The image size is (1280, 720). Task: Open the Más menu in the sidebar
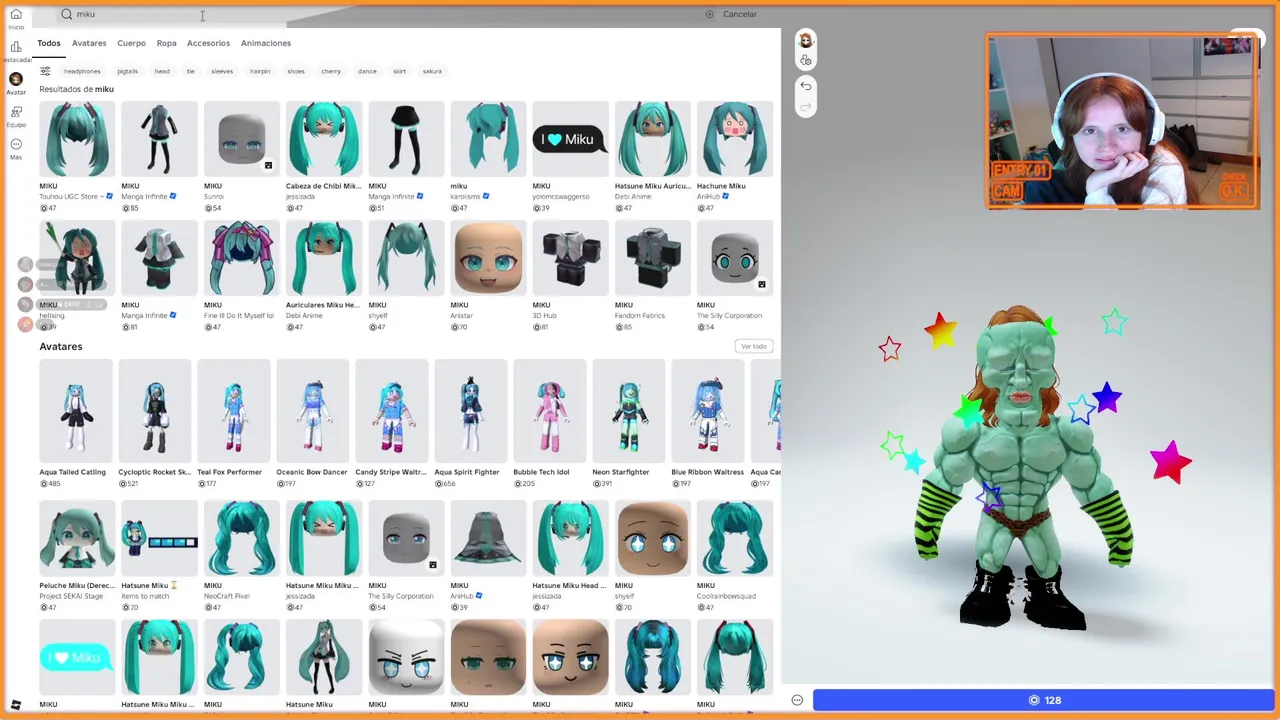click(x=16, y=149)
